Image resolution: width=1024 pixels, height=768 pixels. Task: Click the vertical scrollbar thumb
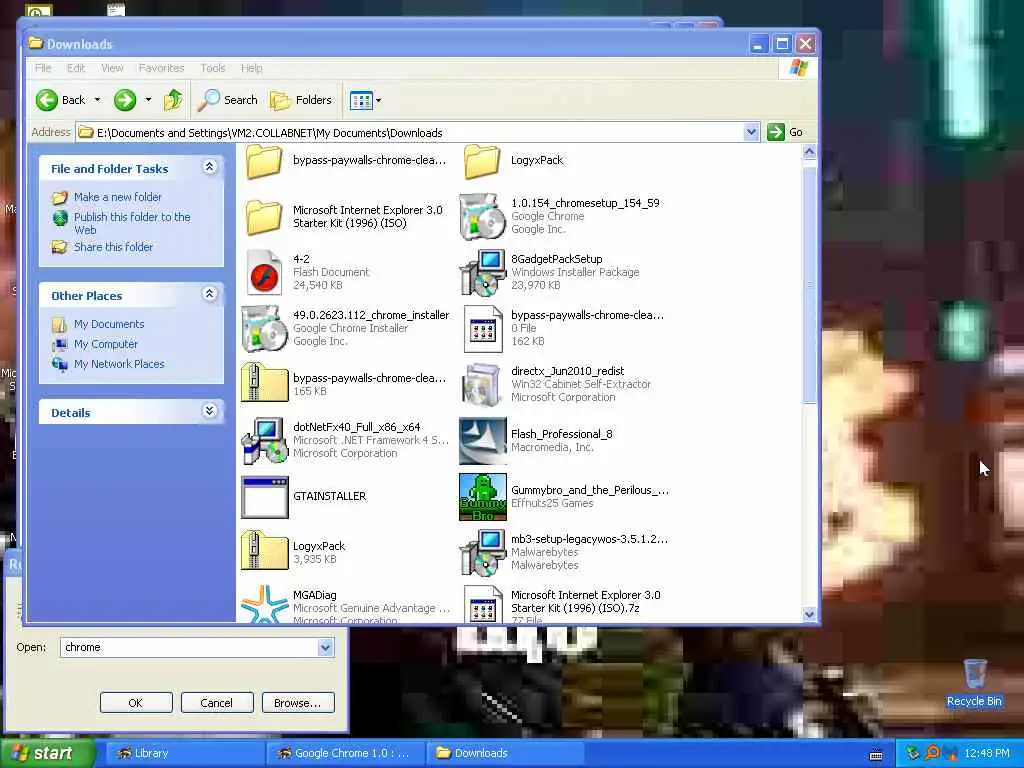809,285
